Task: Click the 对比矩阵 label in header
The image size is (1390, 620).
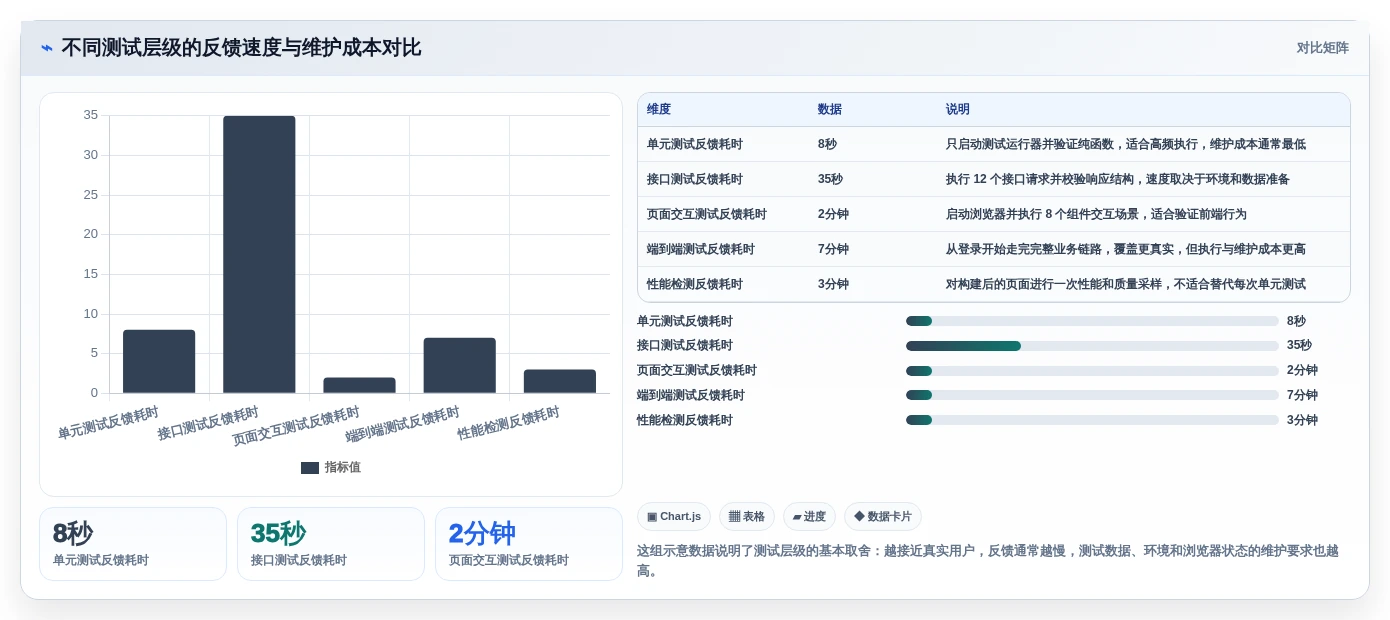Action: pyautogui.click(x=1322, y=48)
